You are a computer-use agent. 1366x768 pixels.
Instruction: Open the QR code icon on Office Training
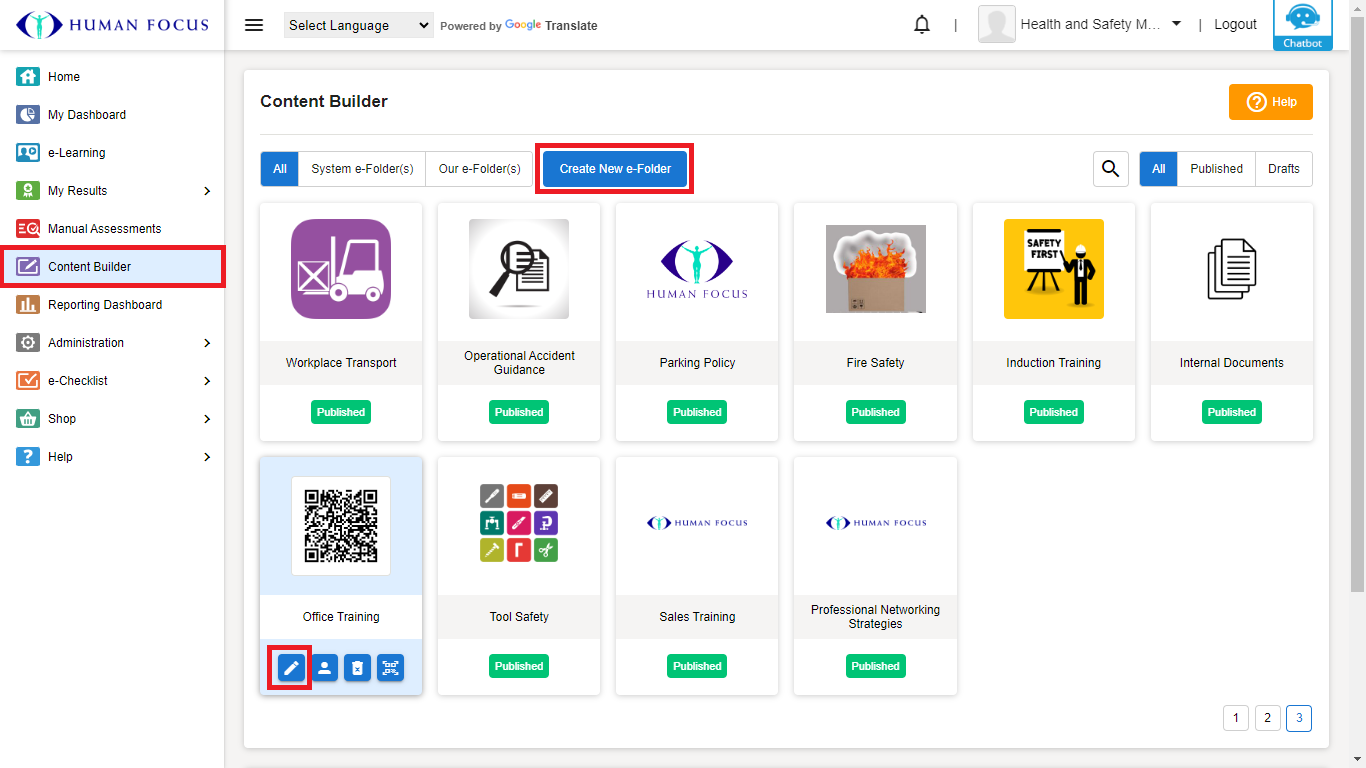pyautogui.click(x=390, y=668)
